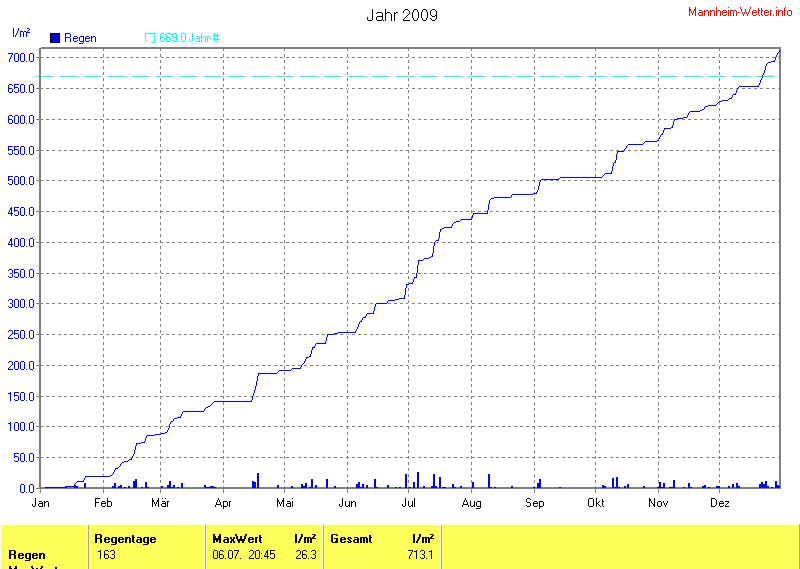Click the Jul label on the x-axis

409,503
